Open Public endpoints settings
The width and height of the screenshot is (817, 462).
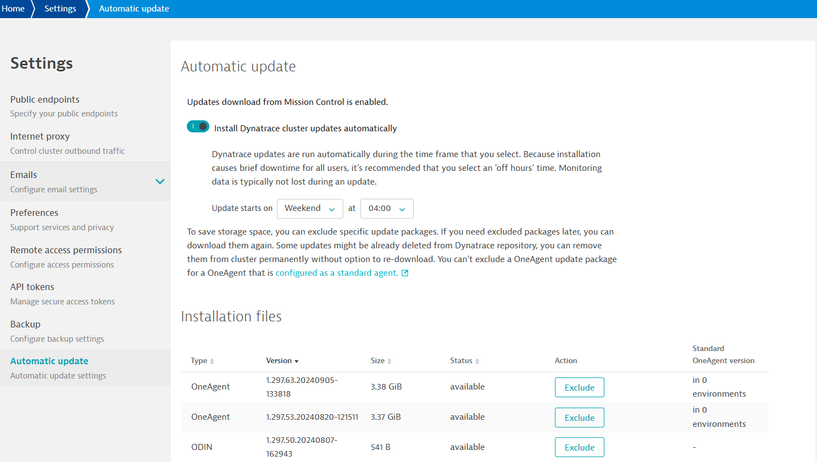point(45,99)
